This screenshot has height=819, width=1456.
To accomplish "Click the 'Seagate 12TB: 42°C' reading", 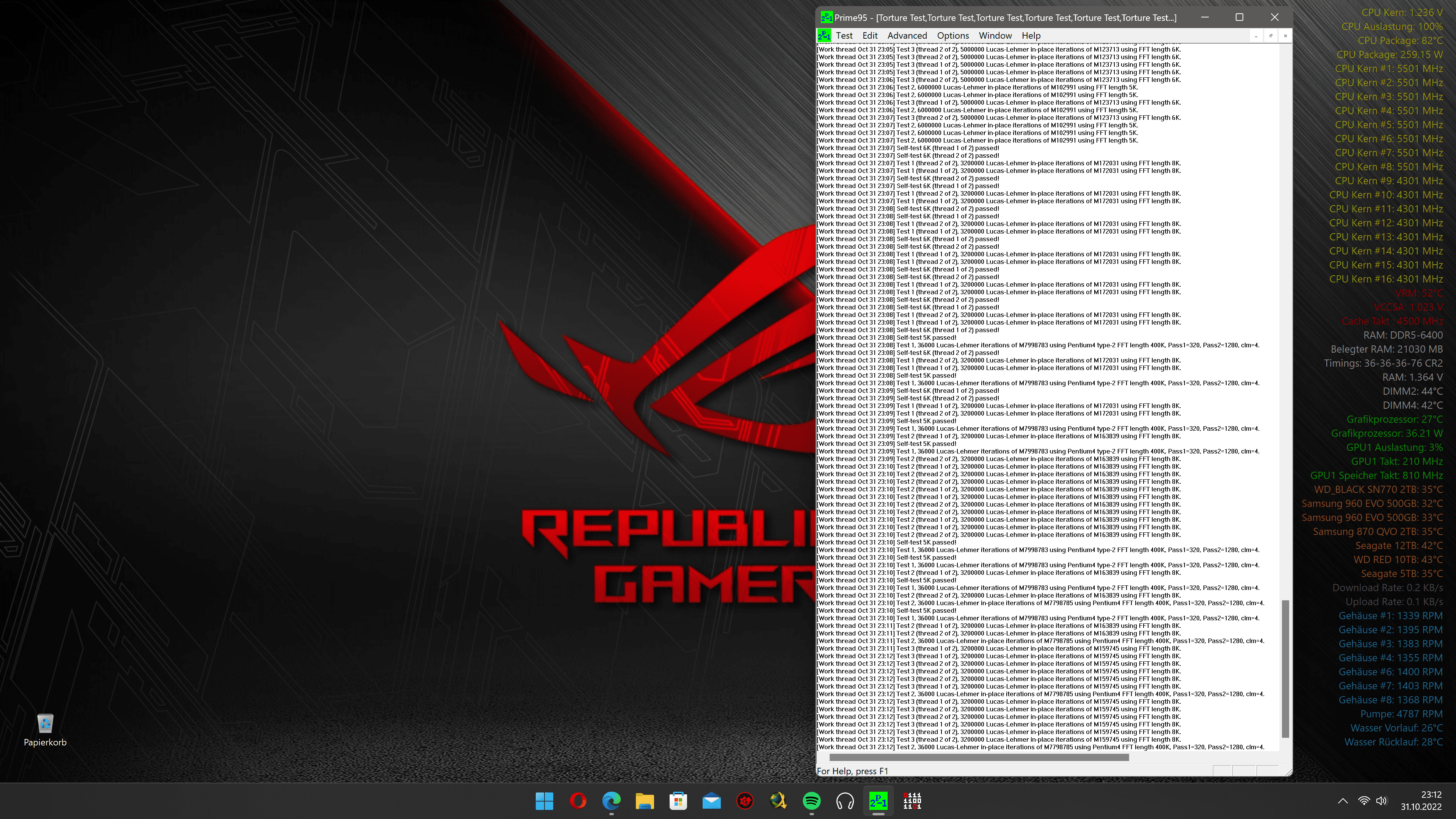I will [1399, 546].
